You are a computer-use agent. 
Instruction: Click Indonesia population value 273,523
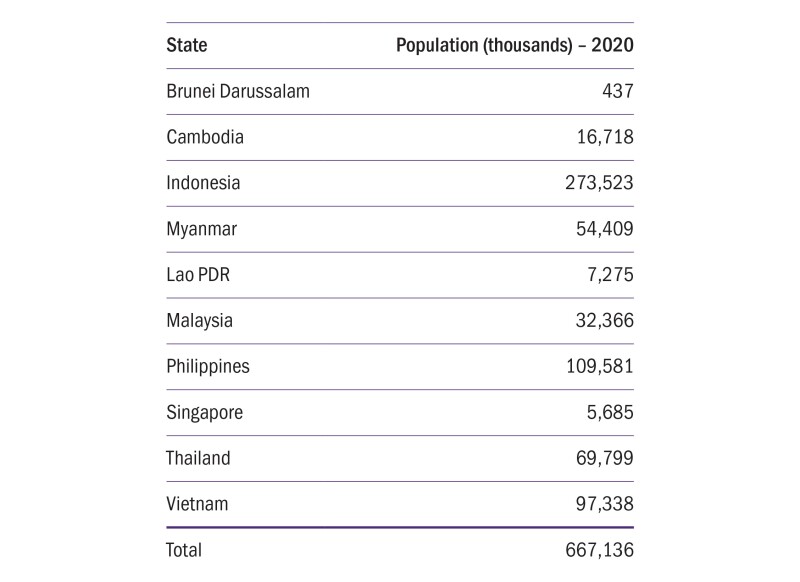pos(597,183)
